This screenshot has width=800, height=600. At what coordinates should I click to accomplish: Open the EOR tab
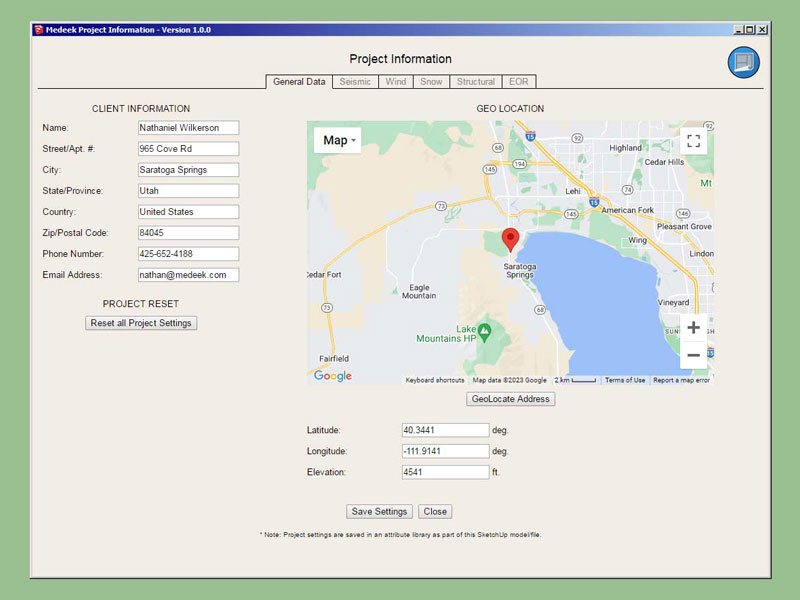point(518,82)
